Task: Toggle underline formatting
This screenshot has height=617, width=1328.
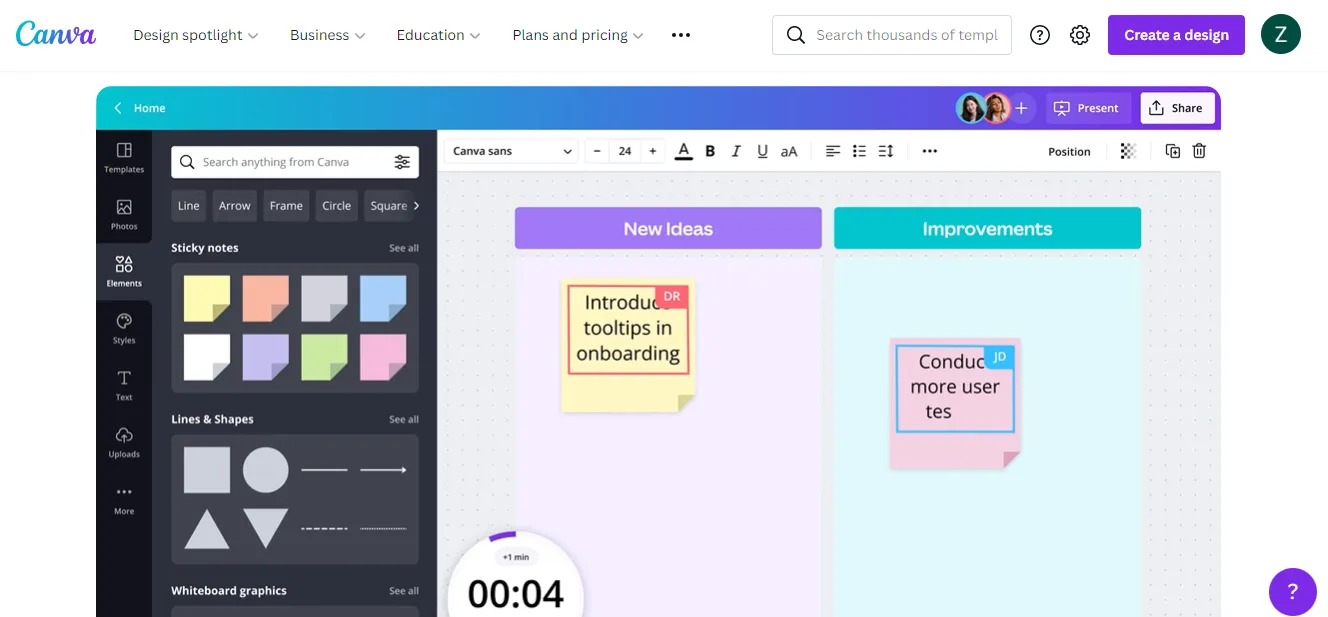Action: click(x=762, y=151)
